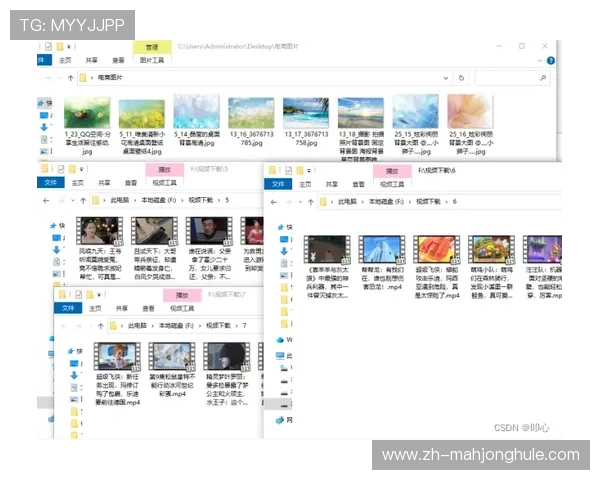Click OneDrive cloud icon in folder 6 sidebar
The width and height of the screenshot is (600, 480).
[x=280, y=340]
